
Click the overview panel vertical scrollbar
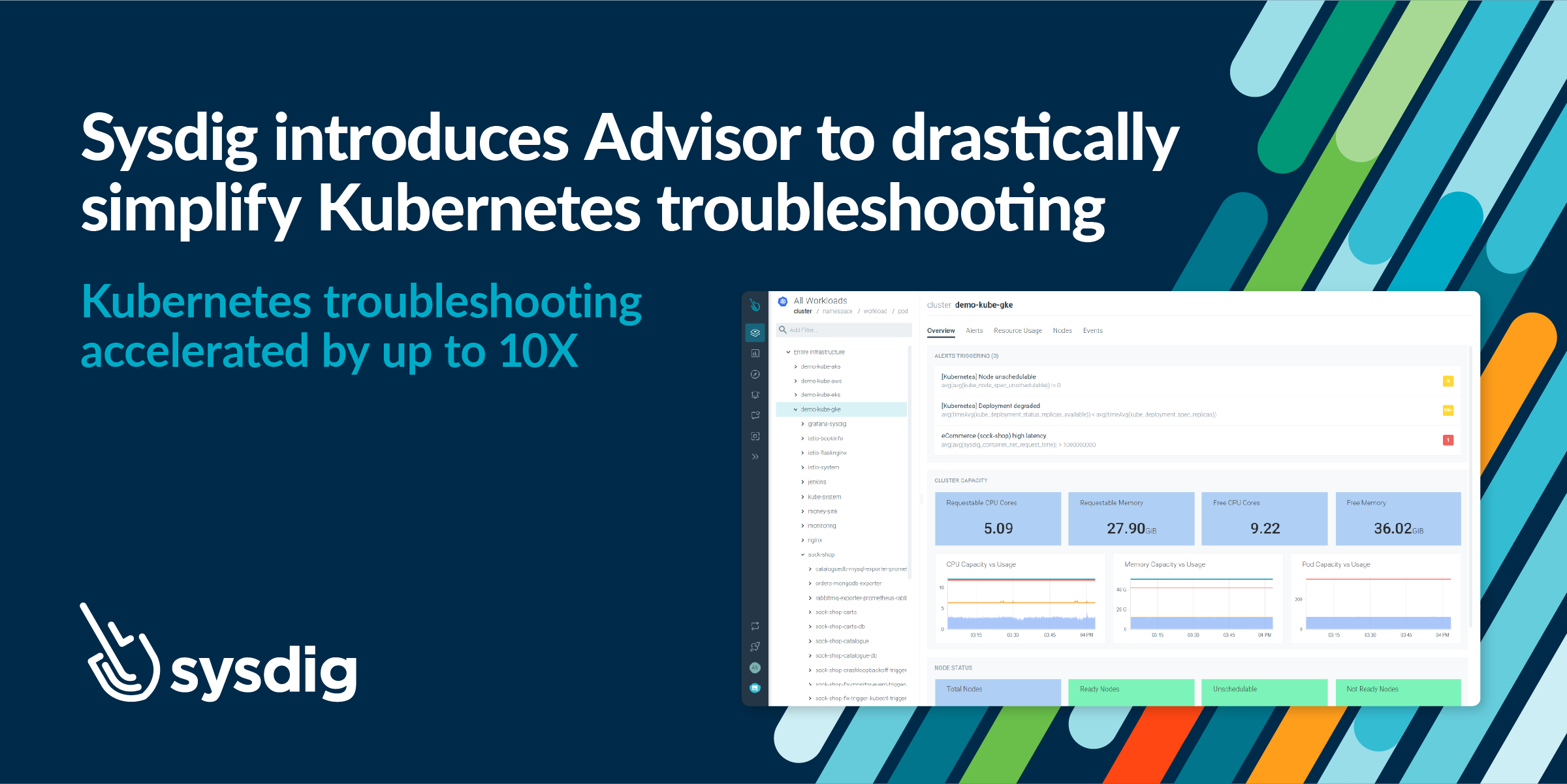[1470, 486]
